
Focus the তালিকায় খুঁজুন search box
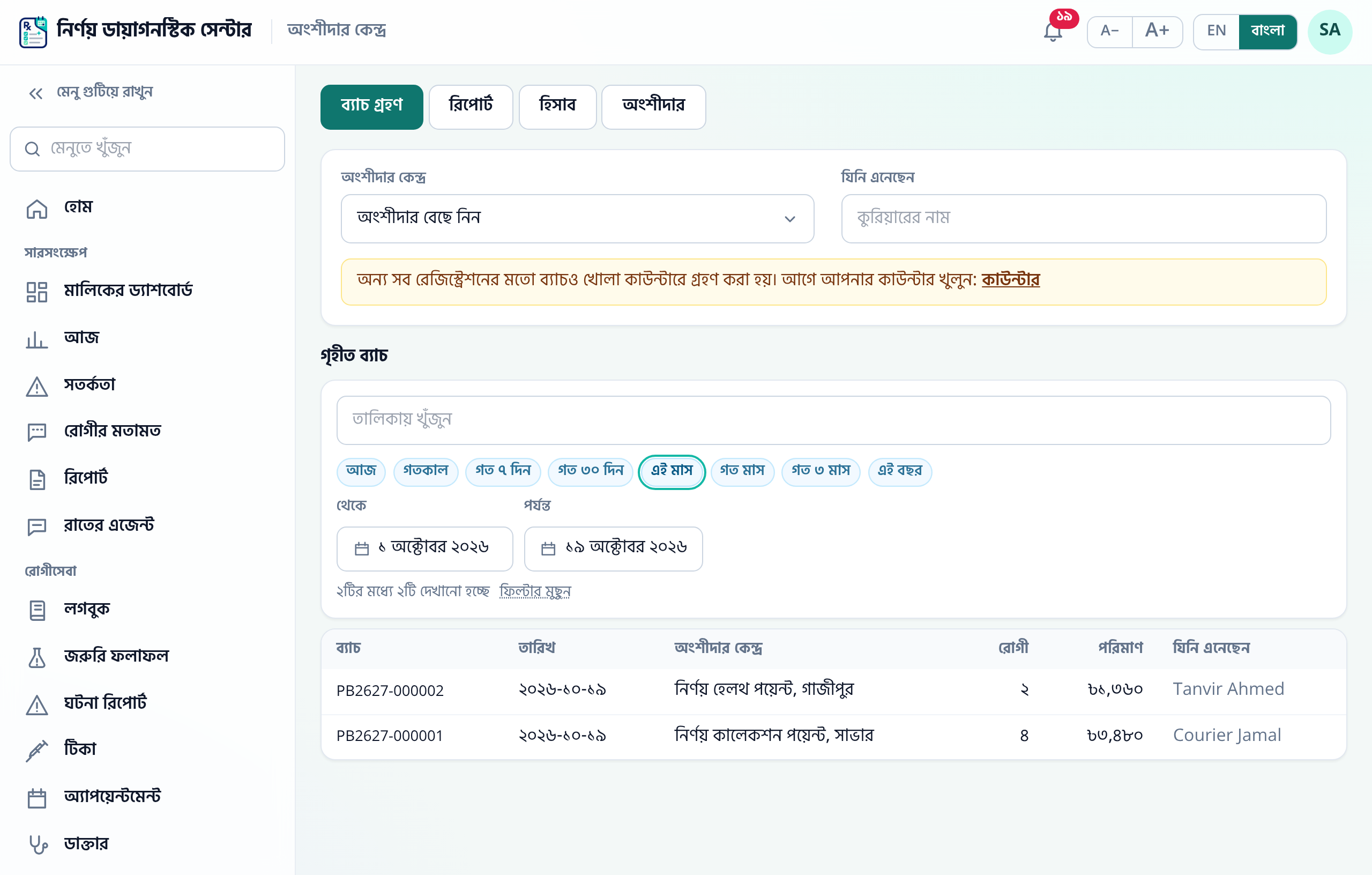coord(833,420)
